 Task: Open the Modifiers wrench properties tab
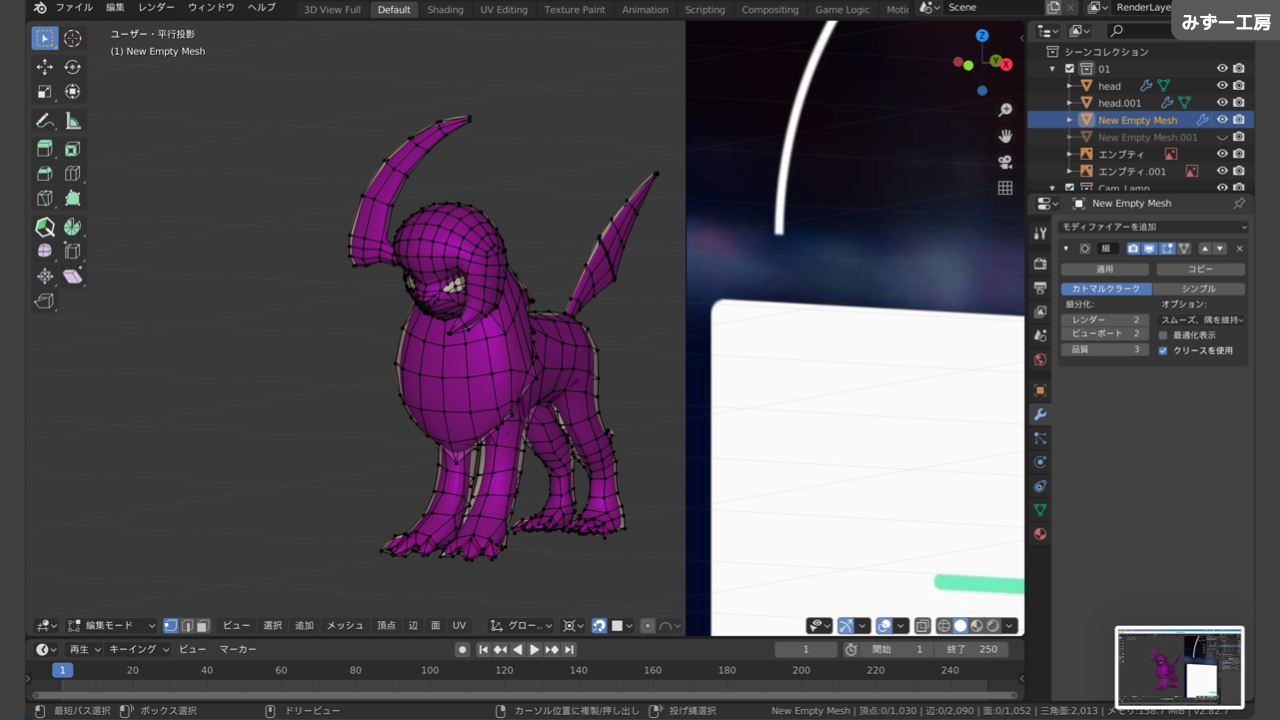(1040, 414)
